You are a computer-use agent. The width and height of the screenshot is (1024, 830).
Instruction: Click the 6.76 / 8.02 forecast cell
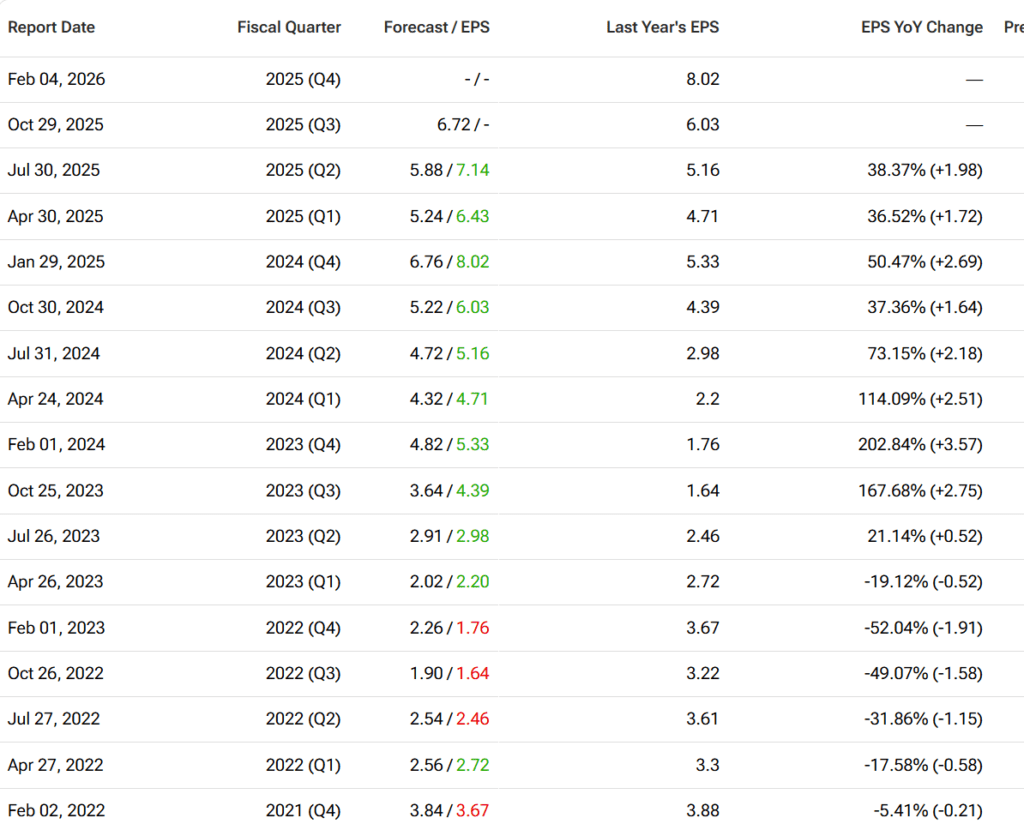pyautogui.click(x=449, y=262)
